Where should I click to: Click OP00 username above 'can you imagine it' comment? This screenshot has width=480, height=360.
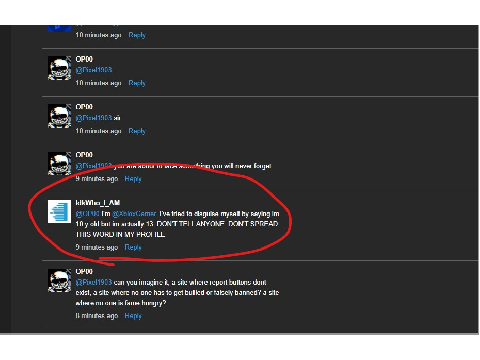pos(84,272)
